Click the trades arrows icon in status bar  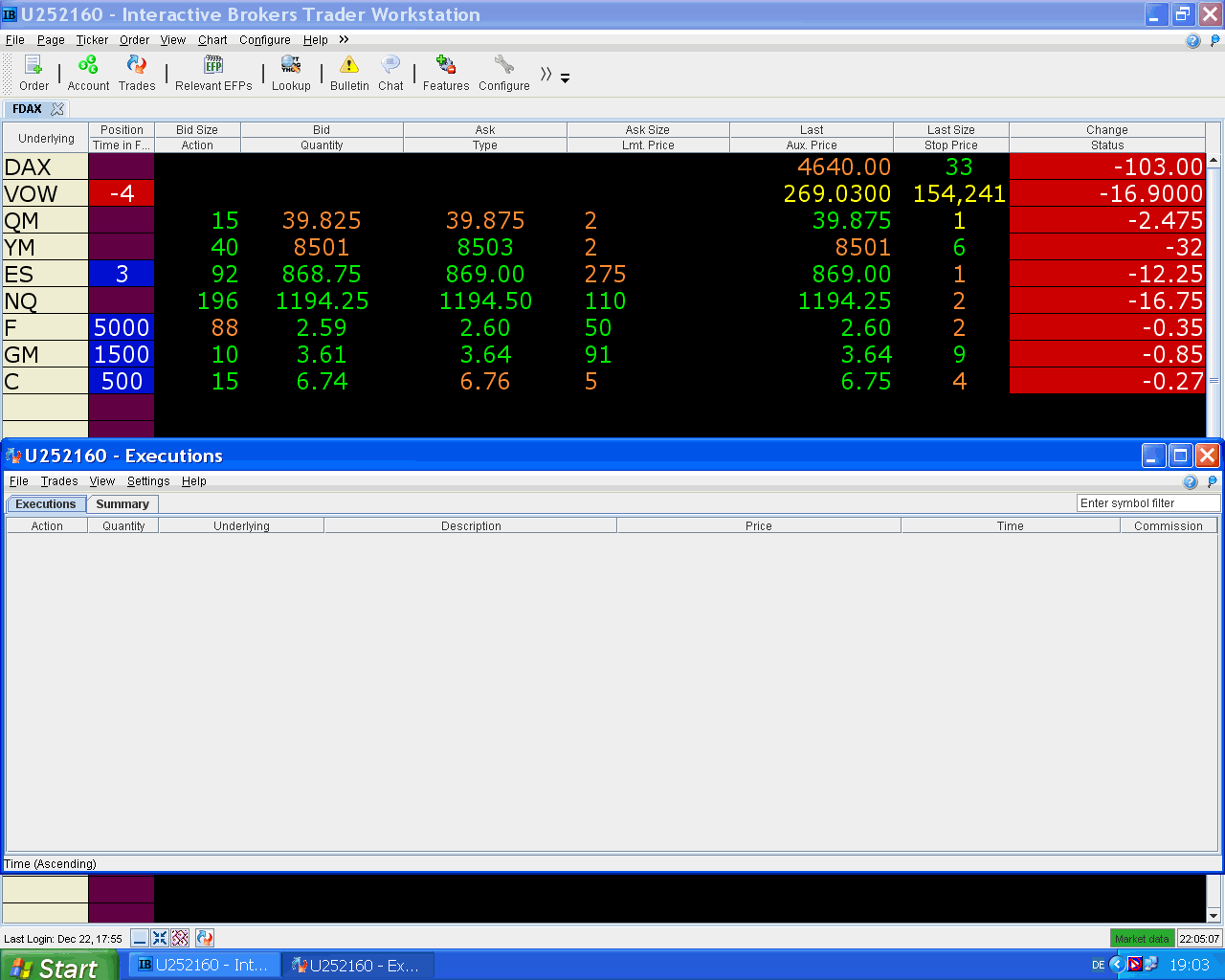205,938
